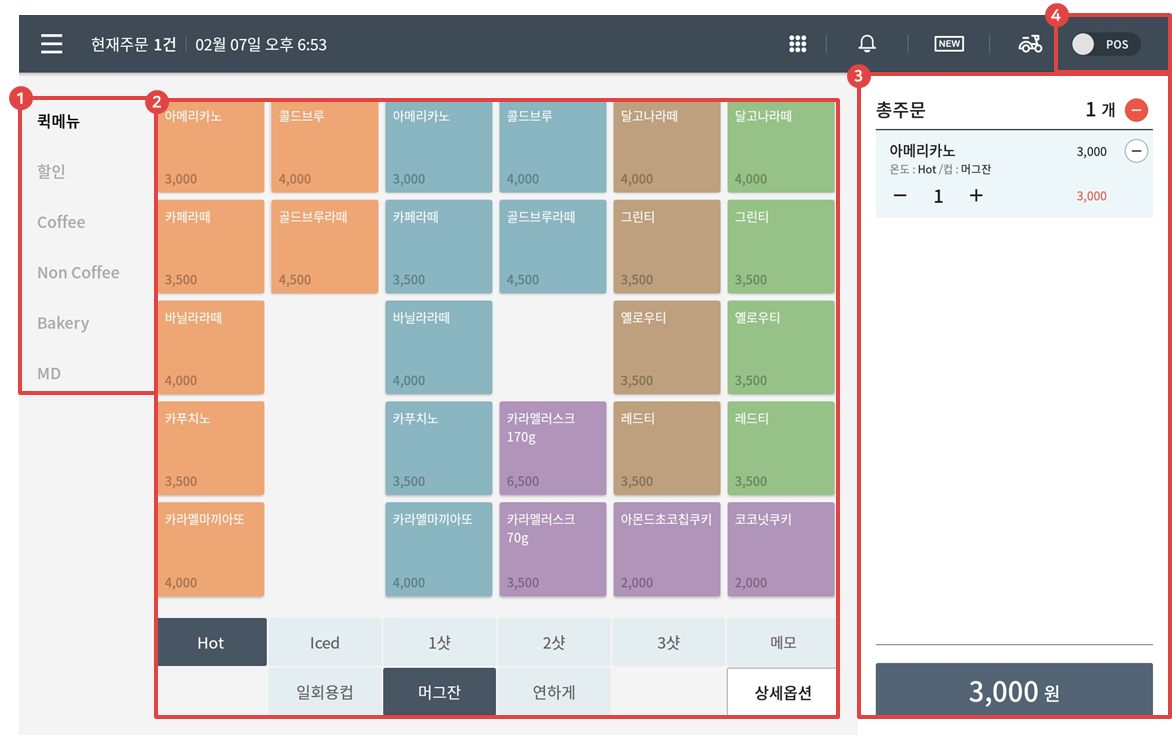
Task: Add orange 카푸치노 tile
Action: click(x=212, y=448)
